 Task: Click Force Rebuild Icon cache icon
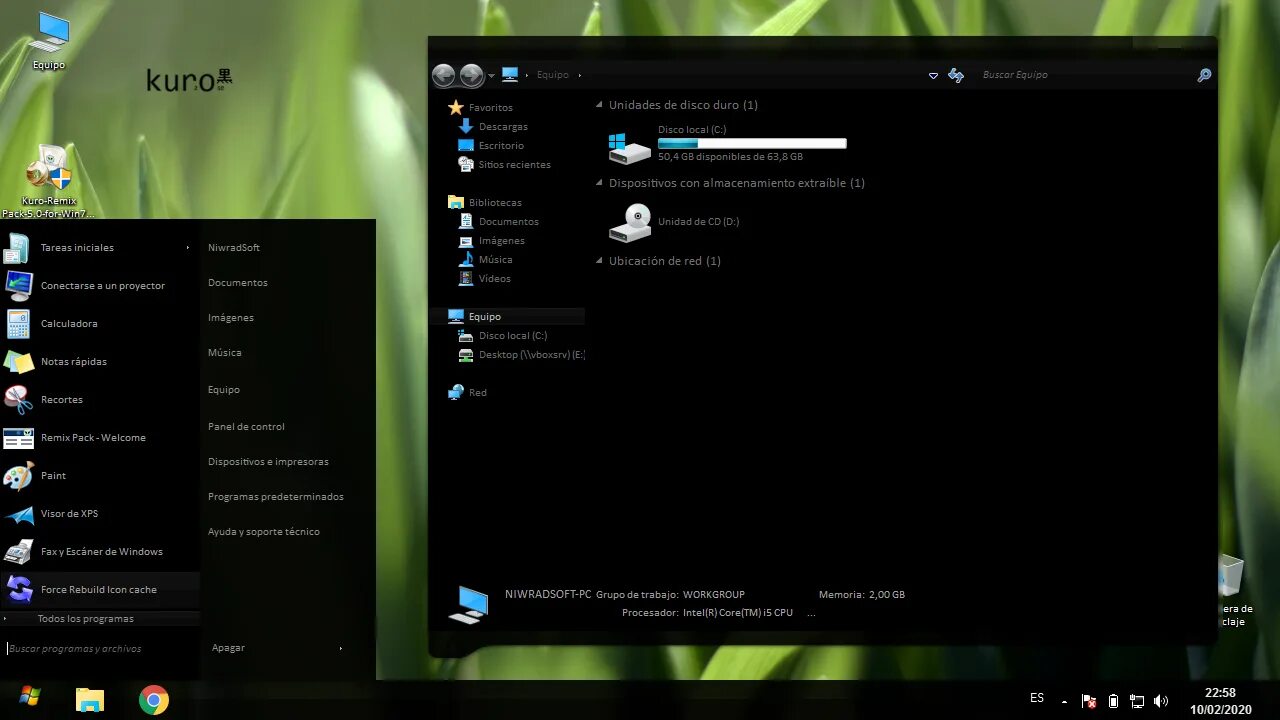click(18, 590)
